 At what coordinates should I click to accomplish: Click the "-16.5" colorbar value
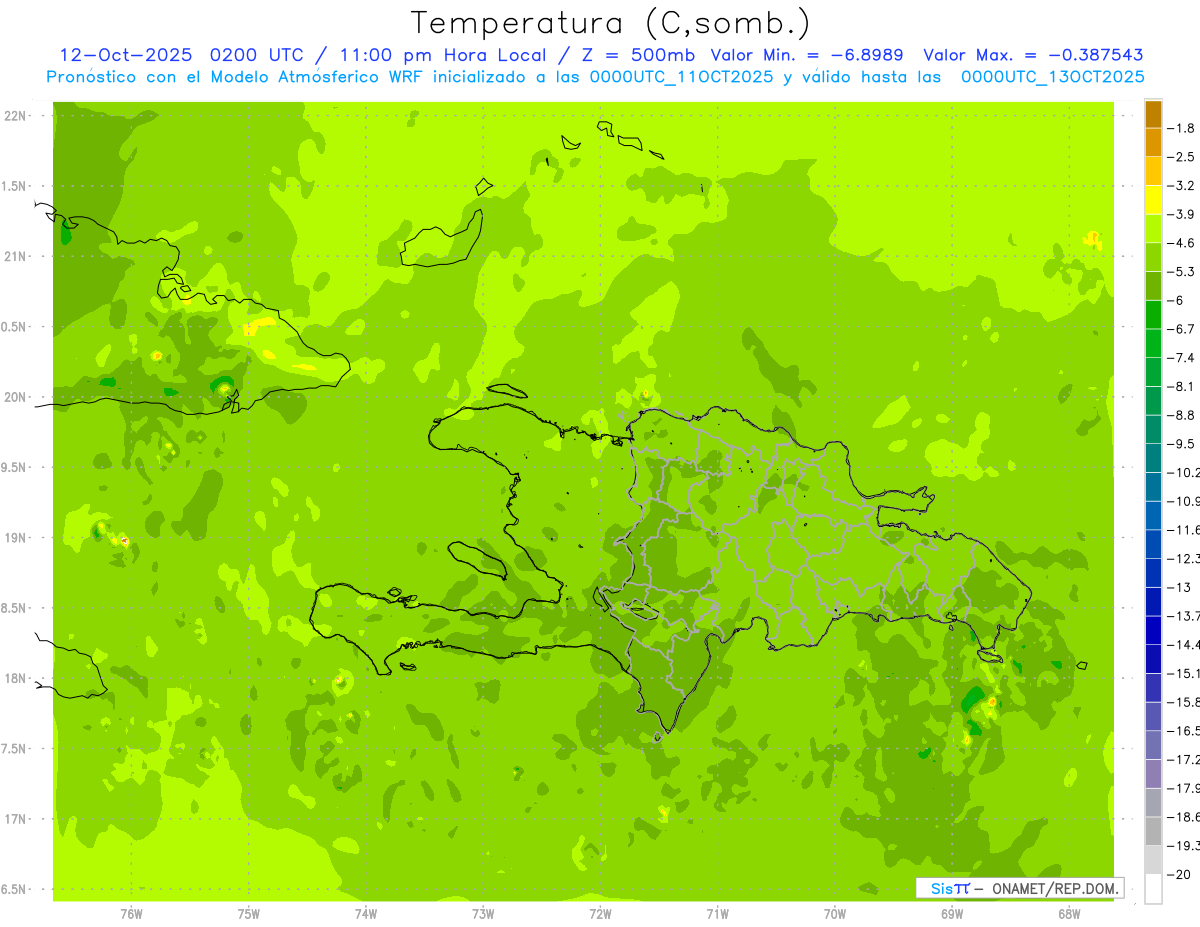click(1183, 731)
